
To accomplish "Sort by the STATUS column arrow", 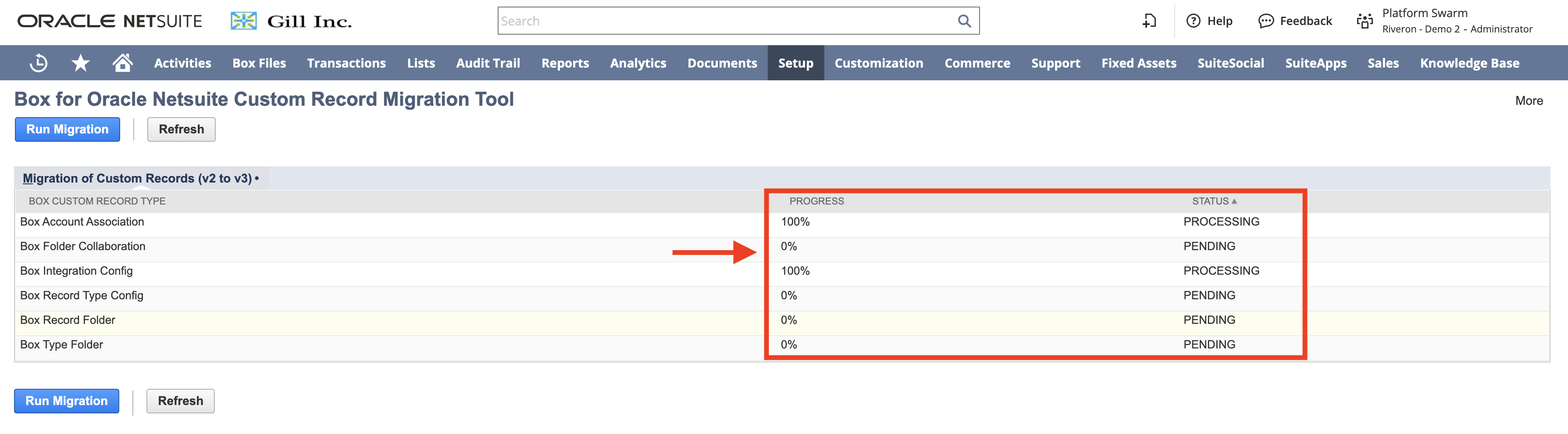I will (x=1234, y=201).
